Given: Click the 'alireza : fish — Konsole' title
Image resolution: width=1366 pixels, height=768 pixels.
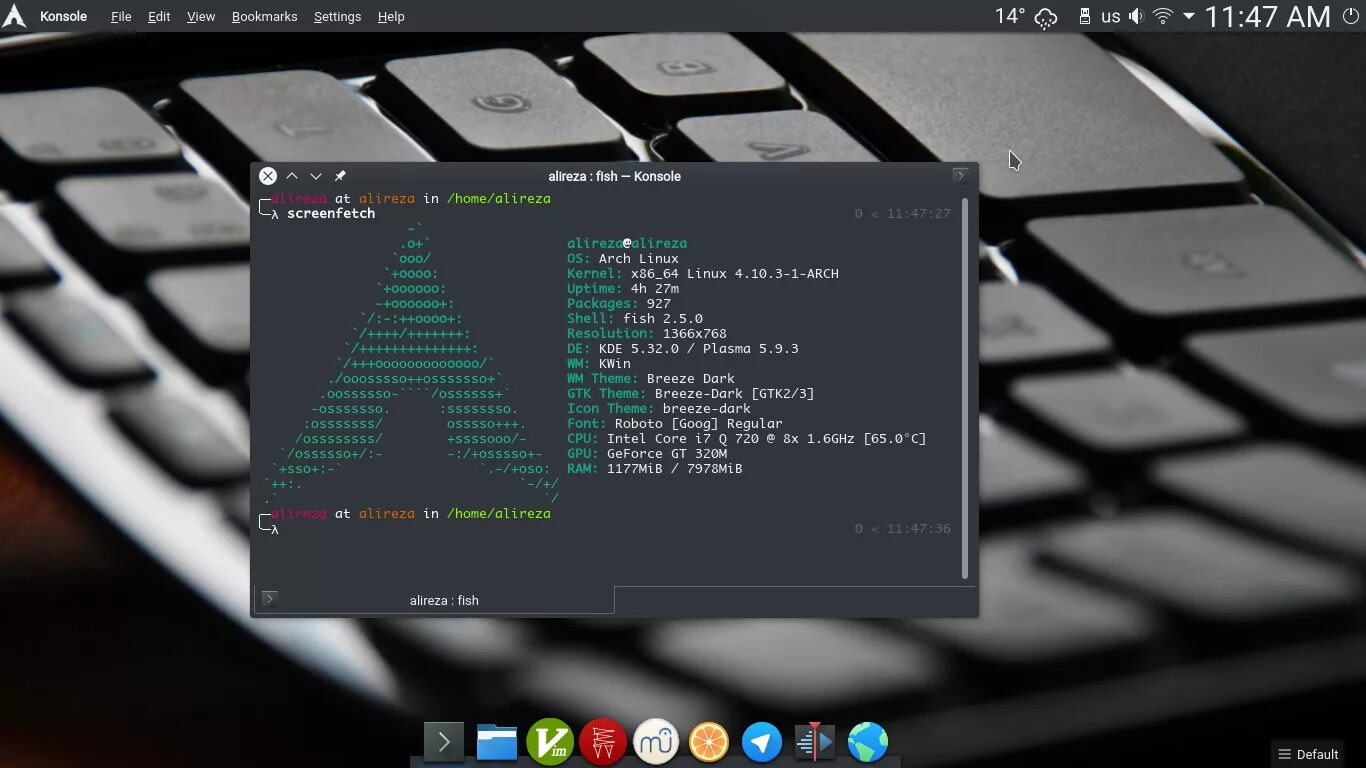Looking at the screenshot, I should (x=614, y=176).
